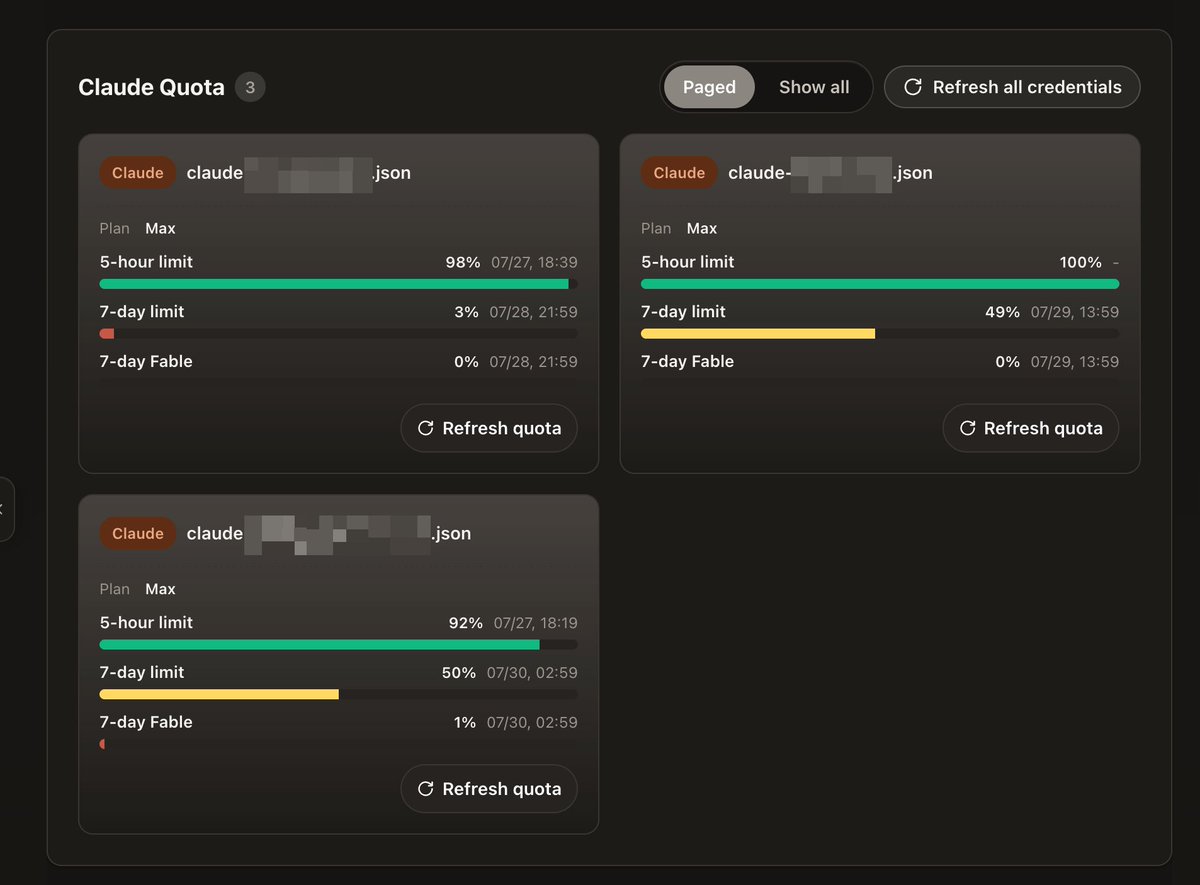Click the 49% usage value

pos(1002,312)
